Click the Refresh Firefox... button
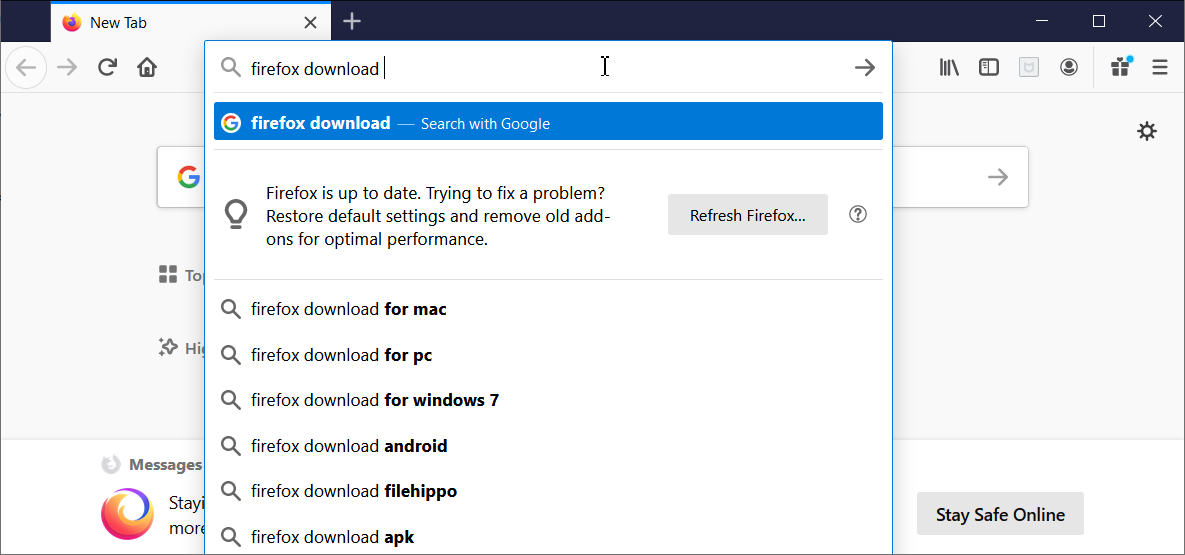 tap(747, 215)
